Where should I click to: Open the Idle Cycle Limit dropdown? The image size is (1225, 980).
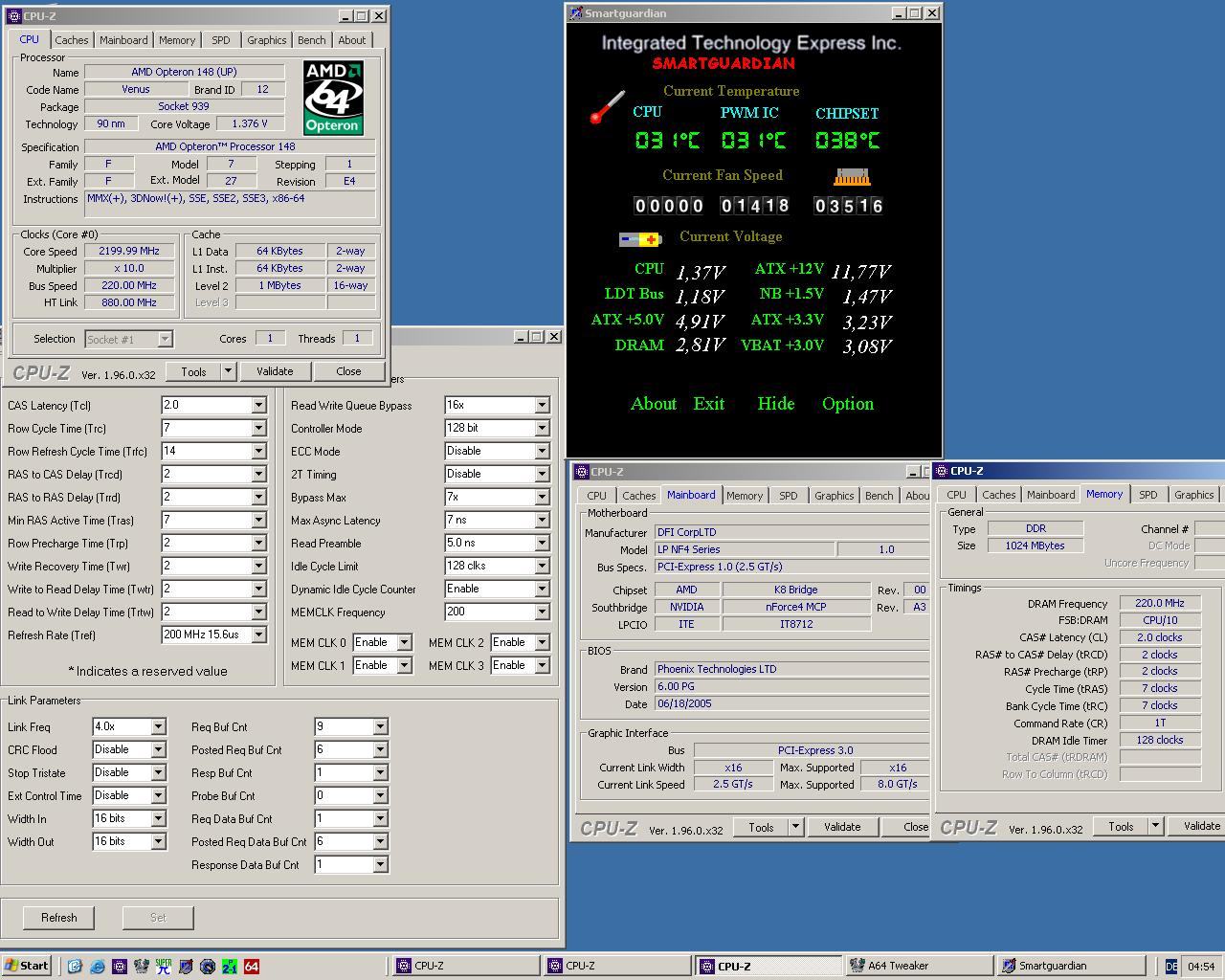(542, 566)
